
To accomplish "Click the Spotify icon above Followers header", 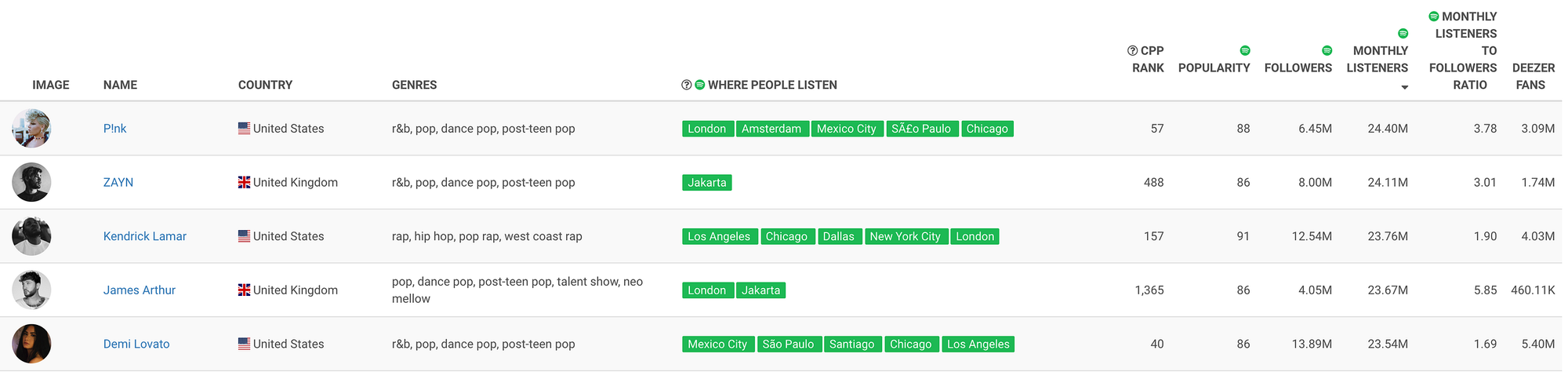I will click(1327, 51).
